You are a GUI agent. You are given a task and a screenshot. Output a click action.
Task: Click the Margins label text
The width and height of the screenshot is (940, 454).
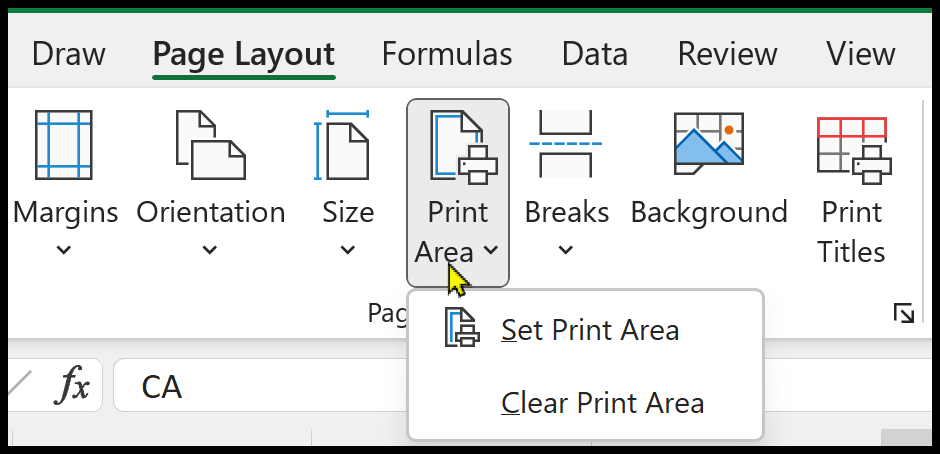coord(65,212)
